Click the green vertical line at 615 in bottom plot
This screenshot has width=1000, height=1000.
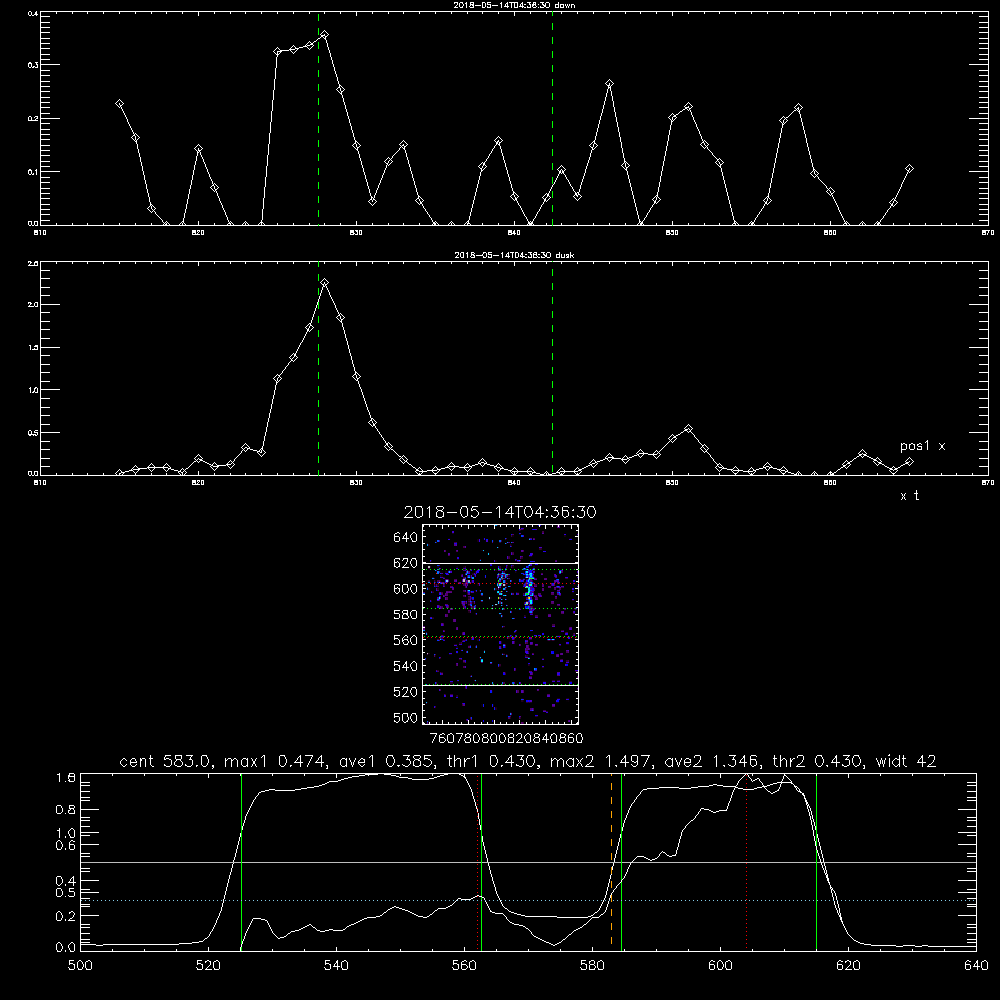(816, 861)
